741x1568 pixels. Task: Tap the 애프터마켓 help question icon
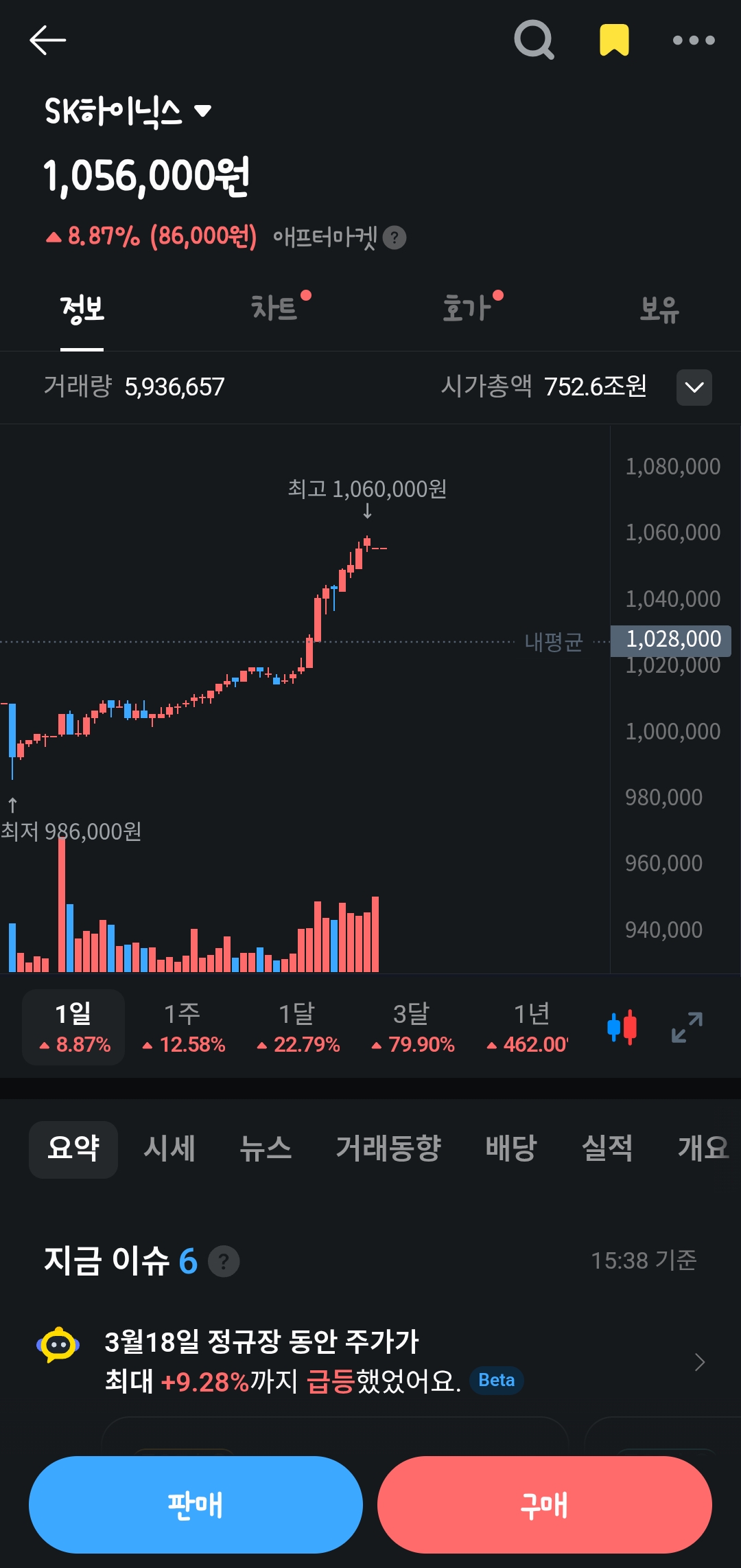[395, 238]
